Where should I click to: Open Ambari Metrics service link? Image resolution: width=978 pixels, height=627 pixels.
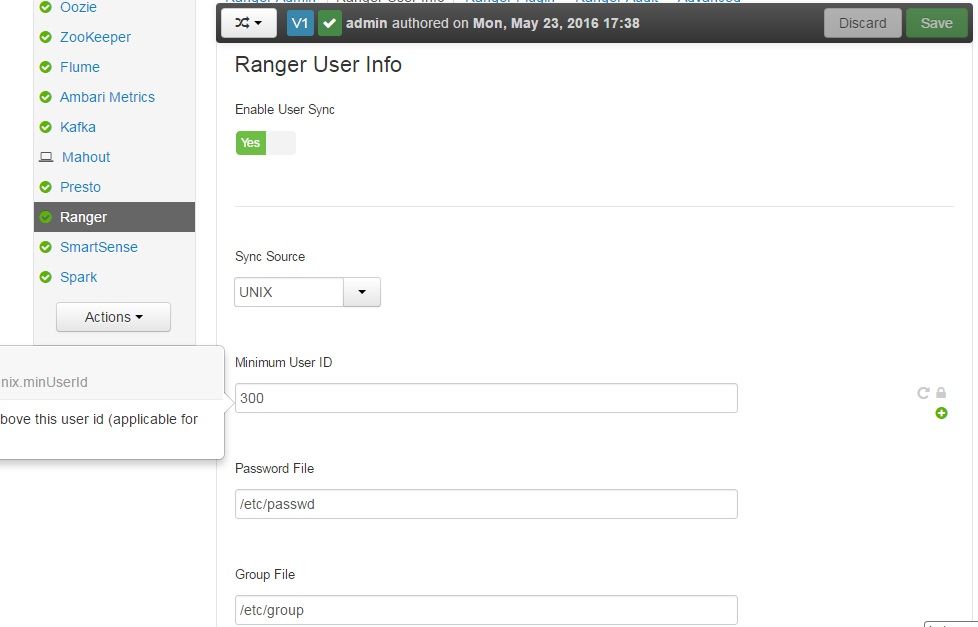click(107, 97)
